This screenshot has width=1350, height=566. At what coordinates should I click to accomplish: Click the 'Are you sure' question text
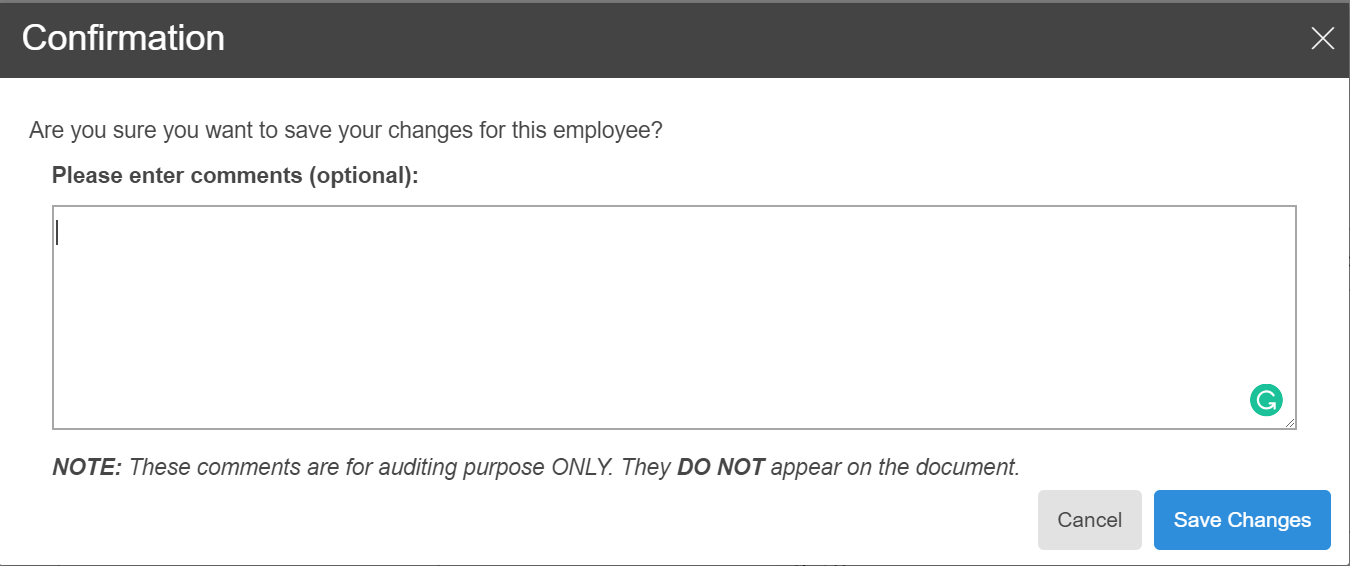345,130
